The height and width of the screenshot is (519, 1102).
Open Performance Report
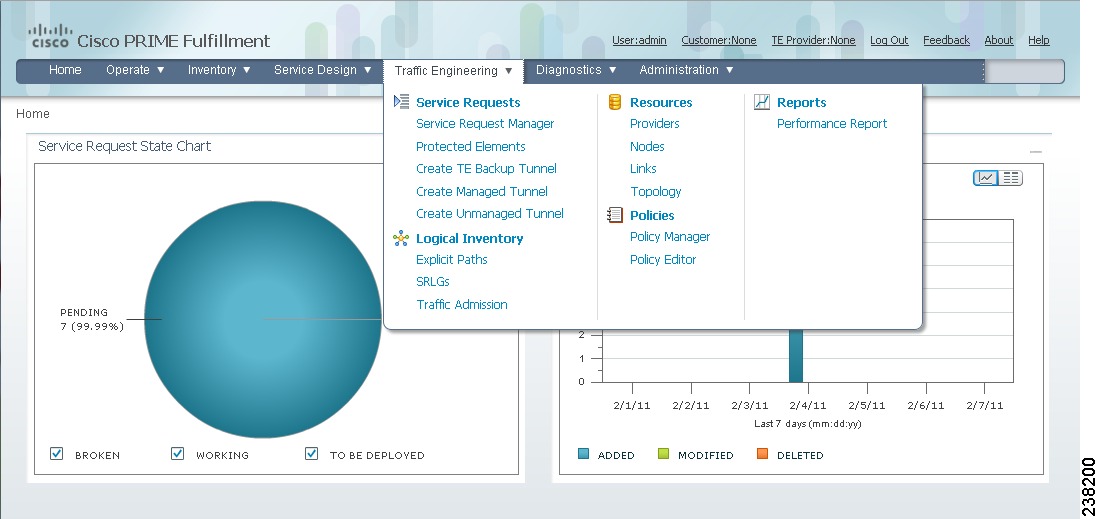point(832,124)
